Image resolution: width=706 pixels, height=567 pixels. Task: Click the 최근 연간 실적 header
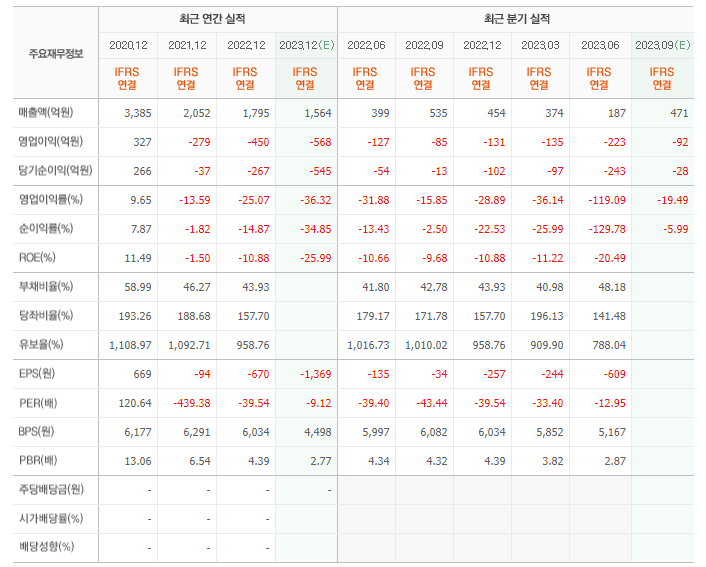(212, 19)
